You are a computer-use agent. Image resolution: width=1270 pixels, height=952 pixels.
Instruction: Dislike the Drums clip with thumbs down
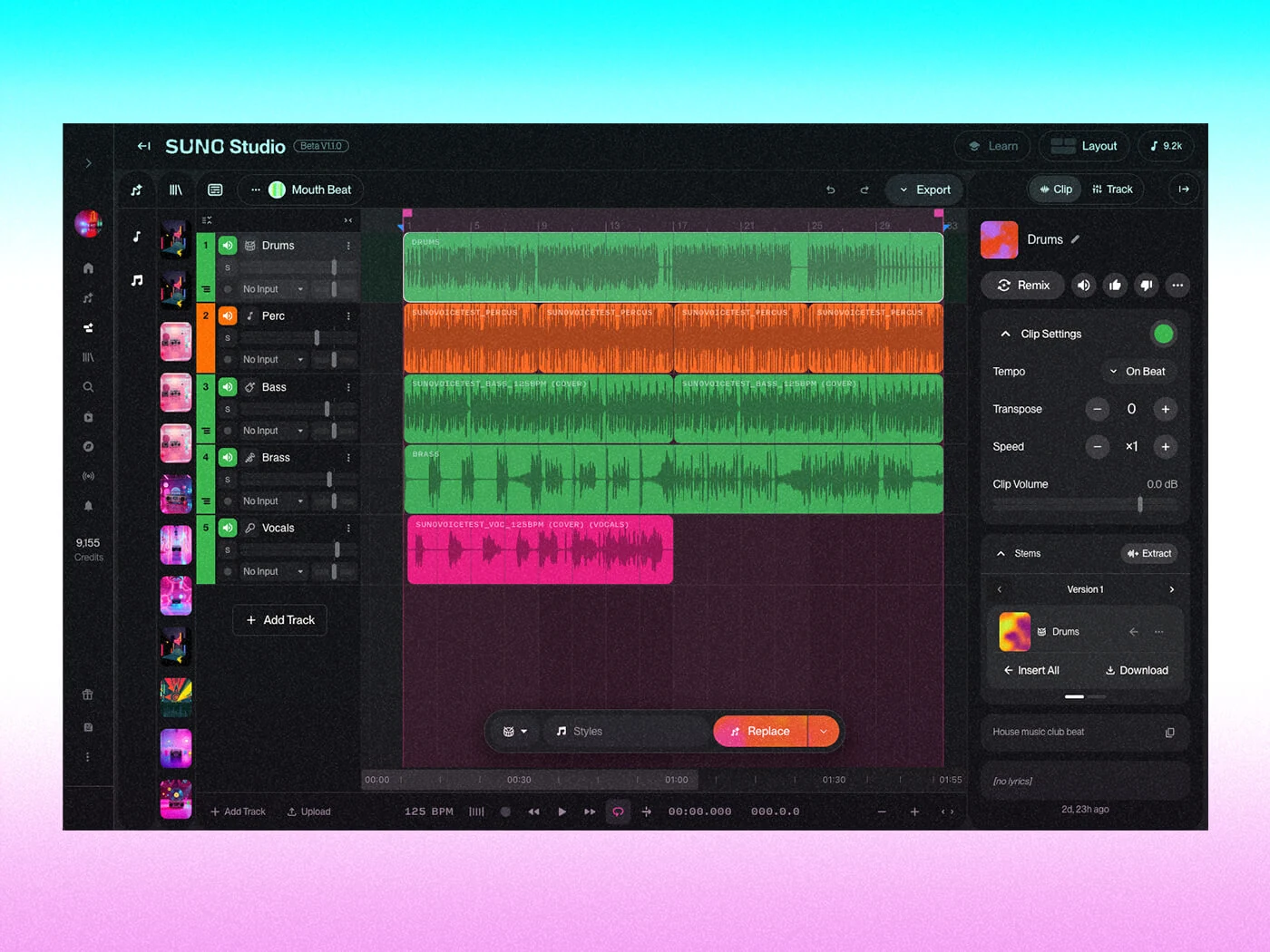pyautogui.click(x=1147, y=286)
